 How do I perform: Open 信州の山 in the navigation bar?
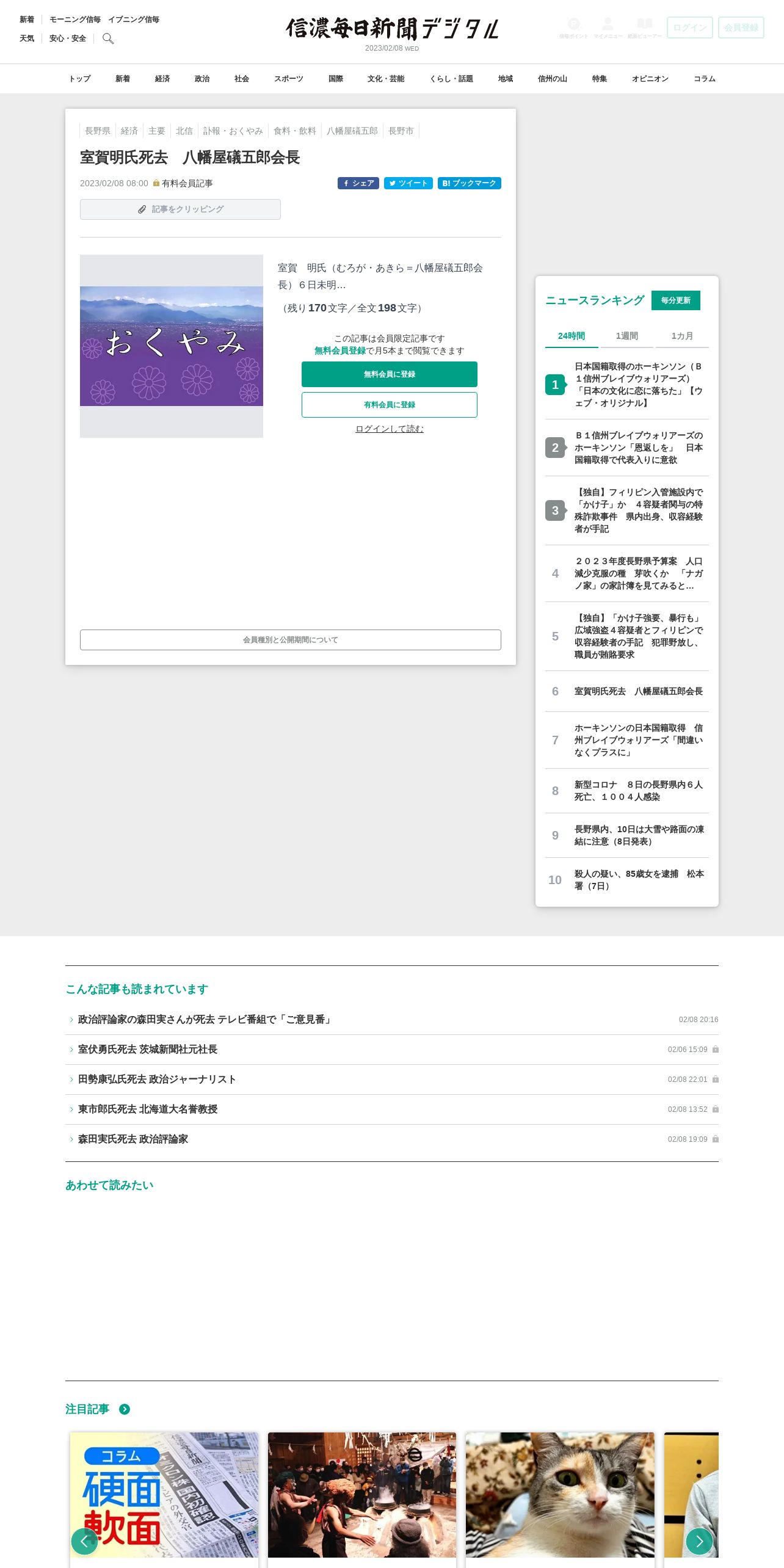pyautogui.click(x=553, y=79)
